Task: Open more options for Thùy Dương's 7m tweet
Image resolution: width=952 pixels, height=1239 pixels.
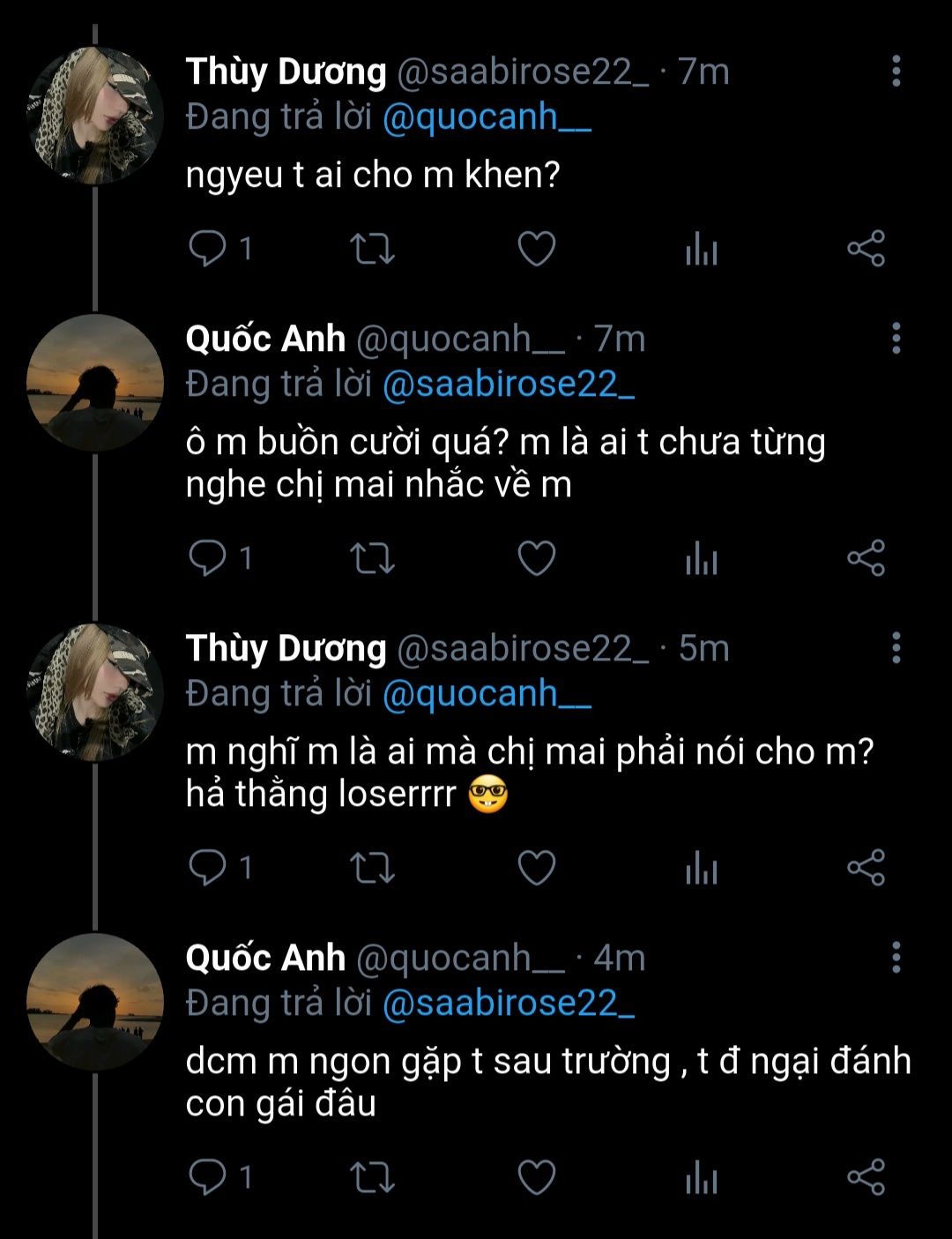Action: 896,71
